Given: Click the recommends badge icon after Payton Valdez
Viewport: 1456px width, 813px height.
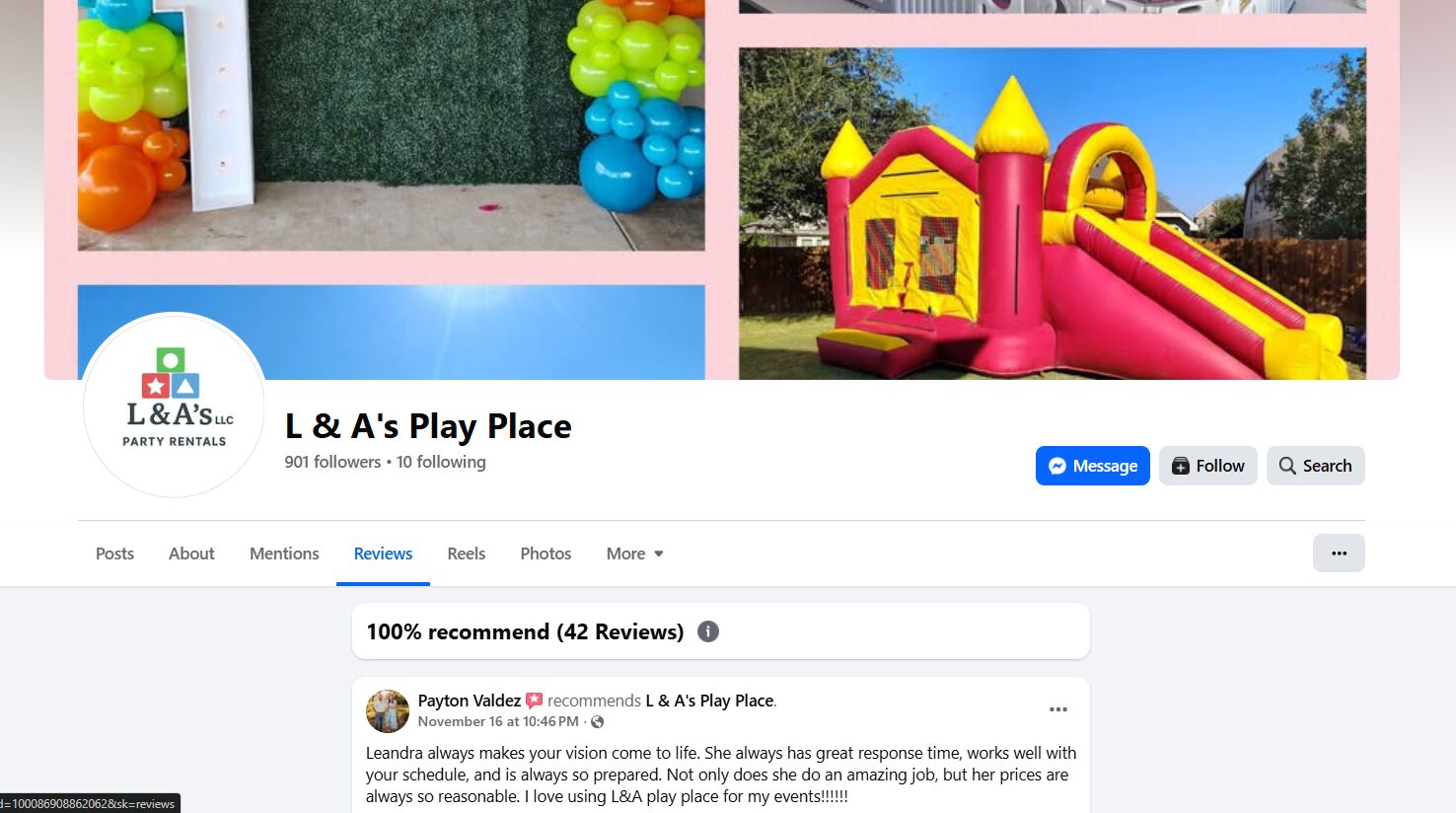Looking at the screenshot, I should click(x=534, y=701).
